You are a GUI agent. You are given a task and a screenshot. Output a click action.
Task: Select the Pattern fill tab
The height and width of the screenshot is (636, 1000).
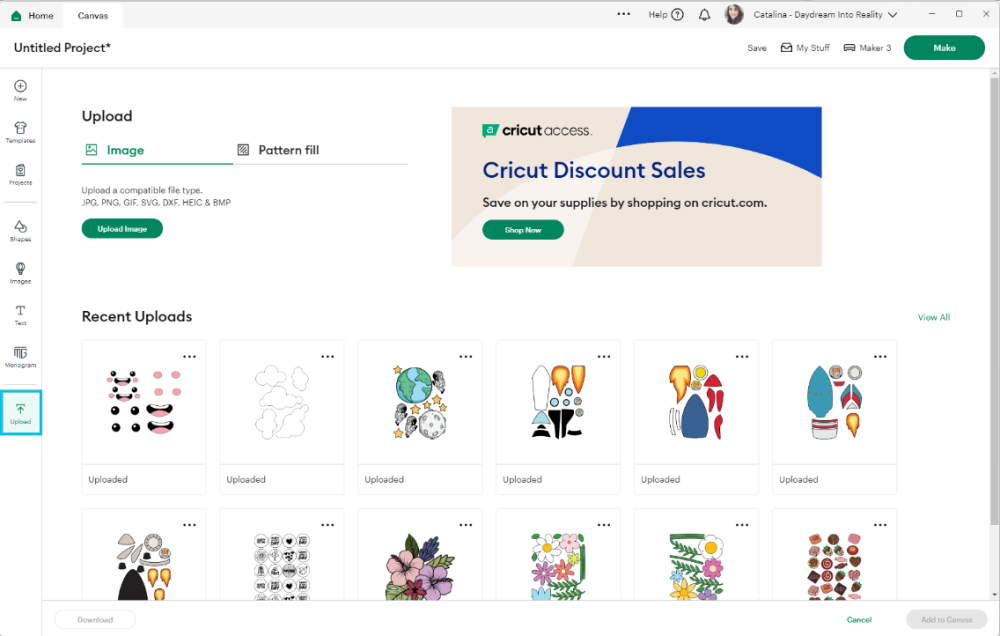click(x=279, y=151)
